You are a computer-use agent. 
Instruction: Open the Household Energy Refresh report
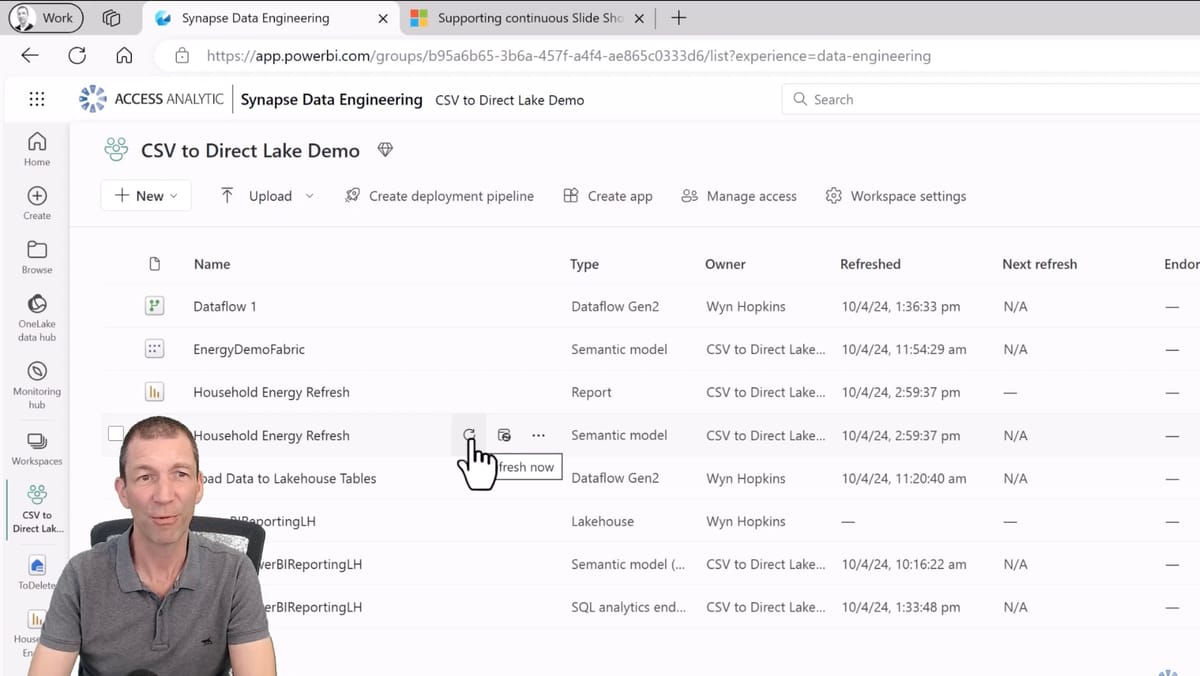pyautogui.click(x=271, y=392)
